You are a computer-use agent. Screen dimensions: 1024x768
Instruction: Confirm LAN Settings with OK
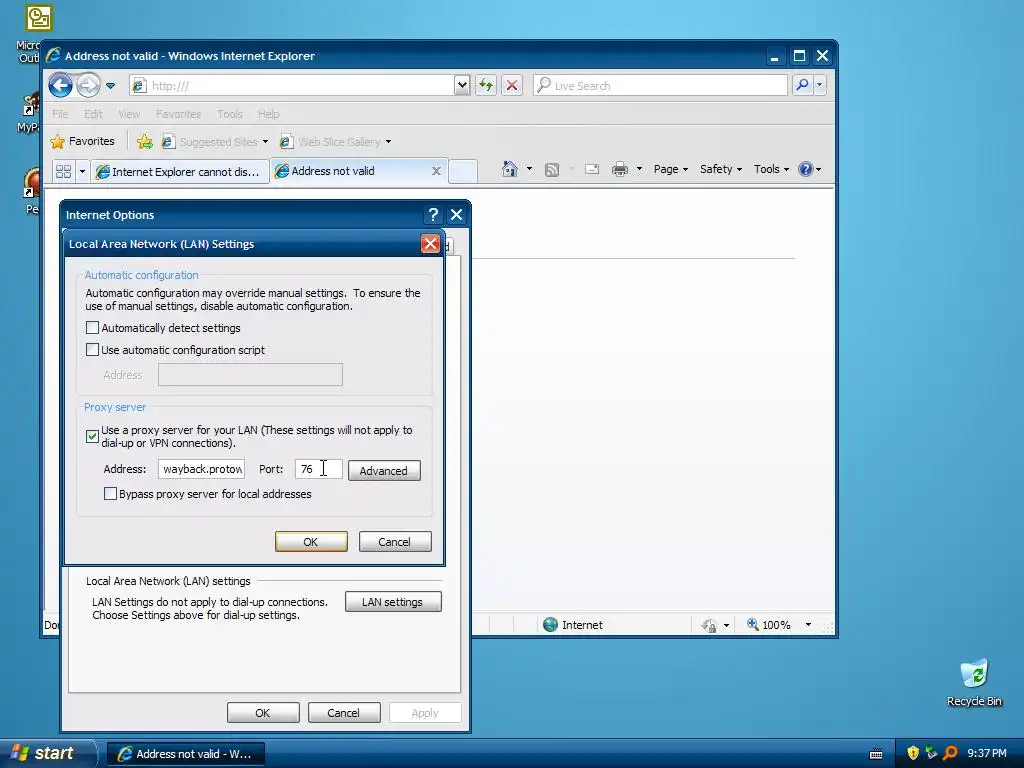pos(311,541)
